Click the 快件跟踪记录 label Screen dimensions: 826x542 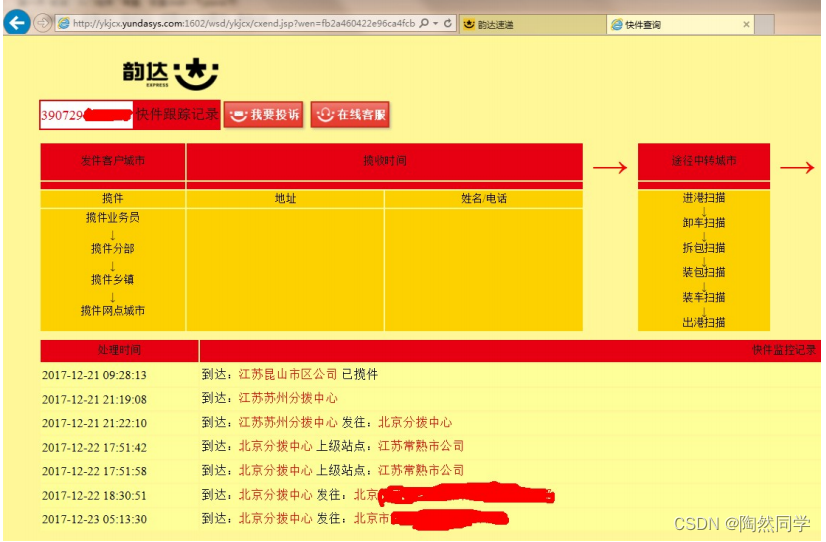click(x=176, y=114)
